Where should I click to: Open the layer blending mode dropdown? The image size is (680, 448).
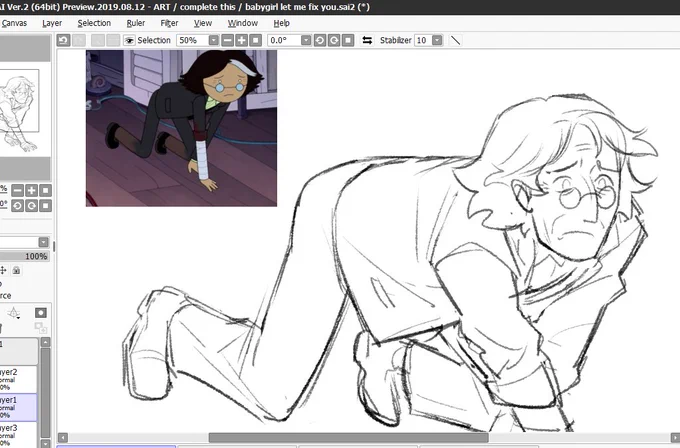click(43, 242)
